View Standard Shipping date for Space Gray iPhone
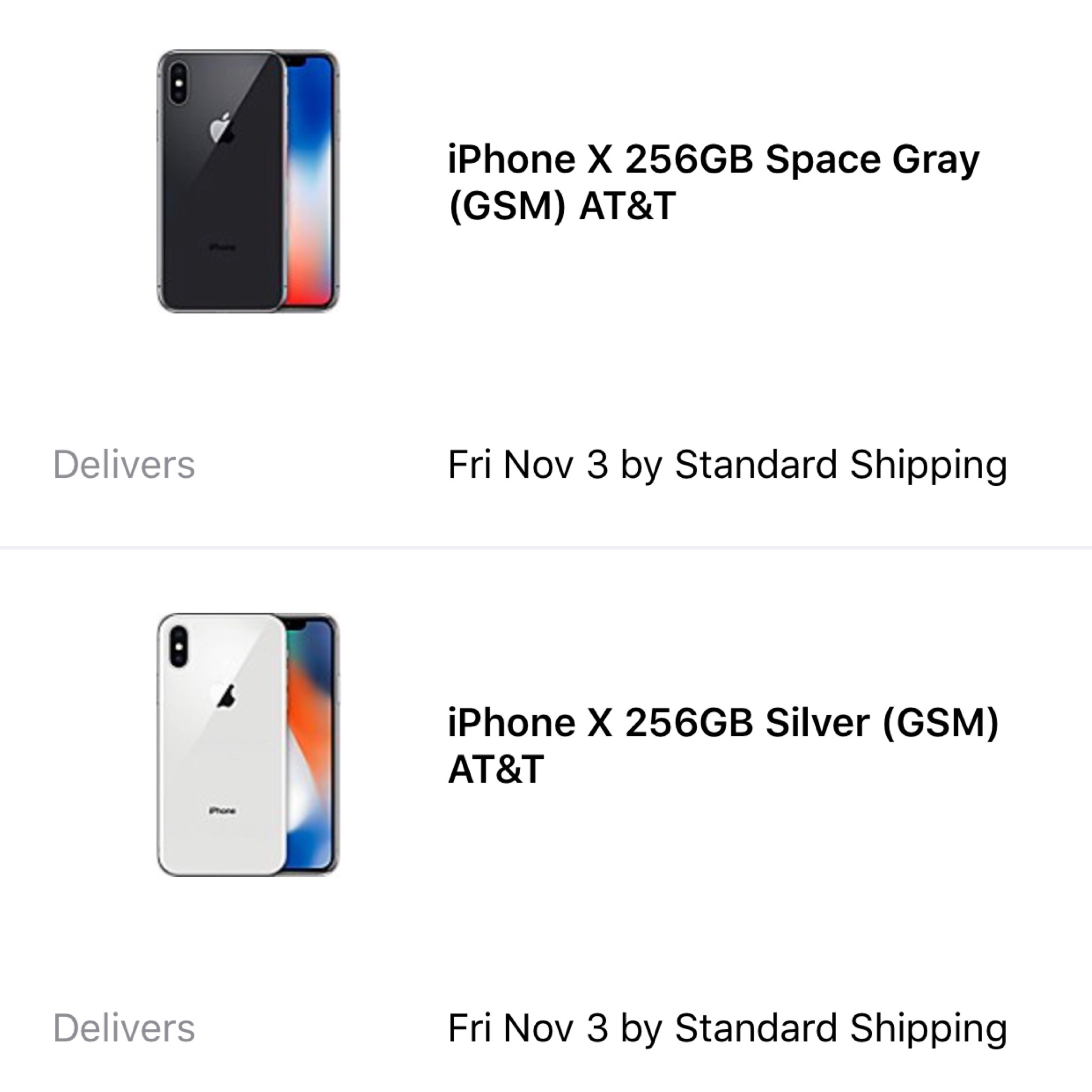The width and height of the screenshot is (1092, 1092). [x=727, y=465]
